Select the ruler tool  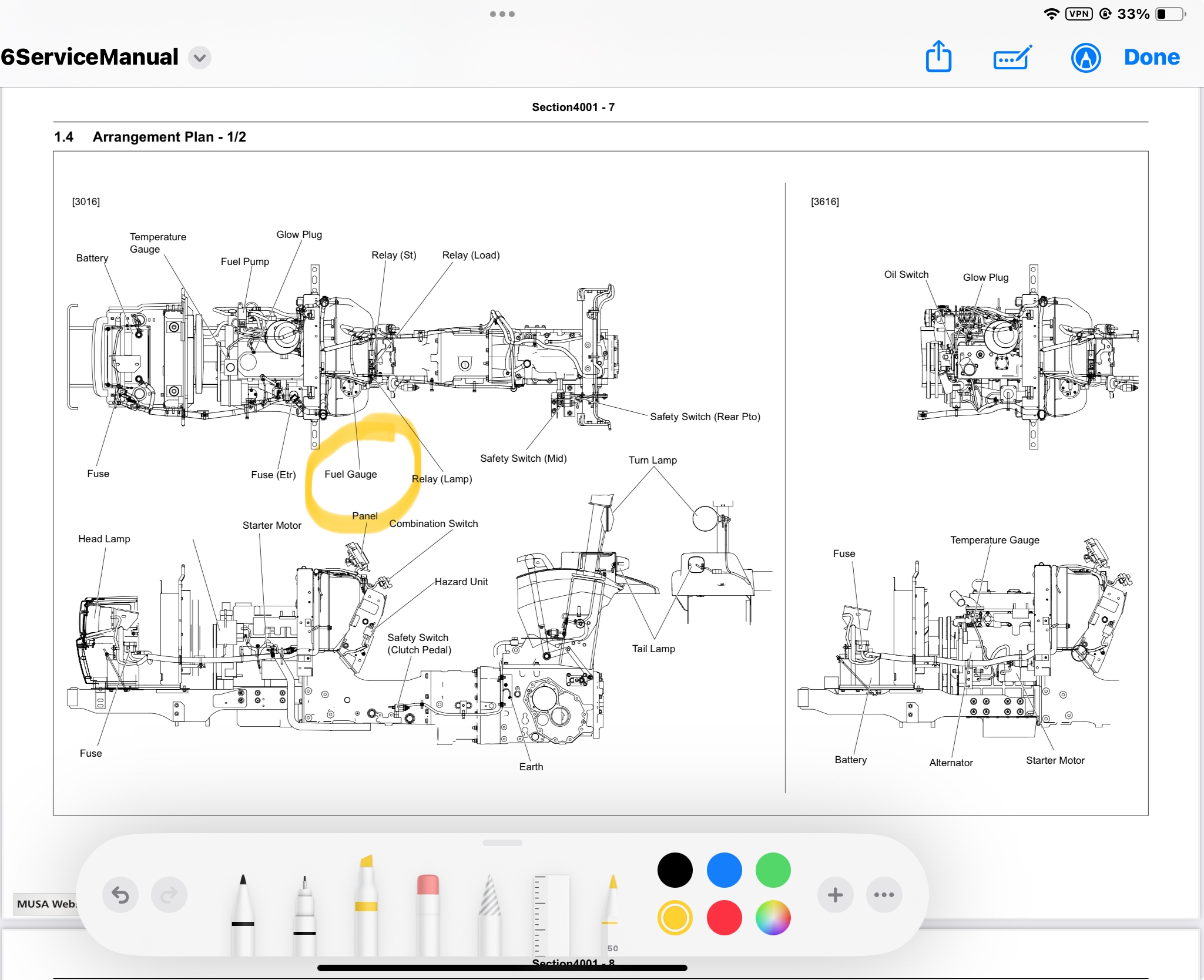(551, 914)
